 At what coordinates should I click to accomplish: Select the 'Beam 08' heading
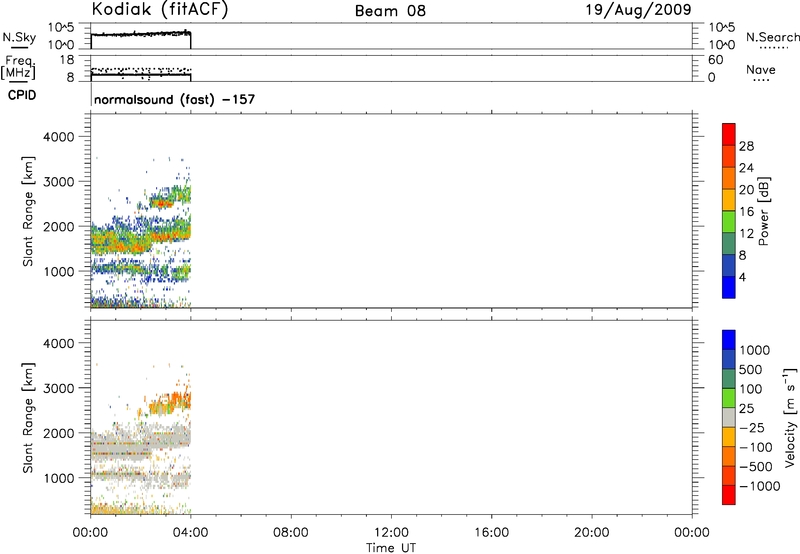390,11
